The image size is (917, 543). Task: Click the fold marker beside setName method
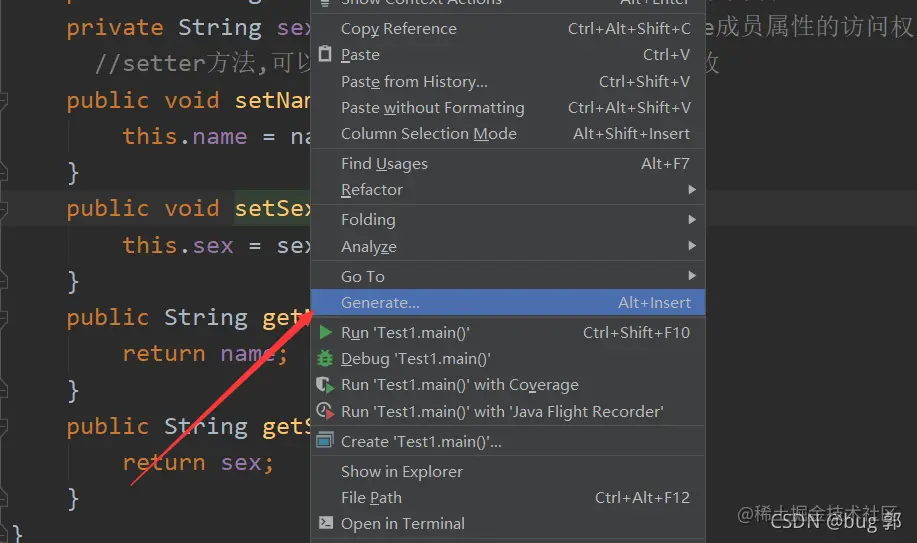3,101
